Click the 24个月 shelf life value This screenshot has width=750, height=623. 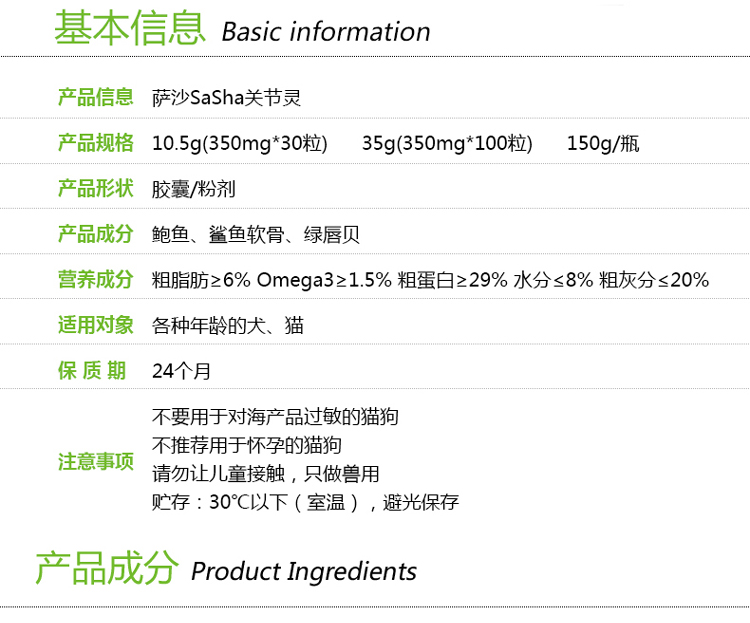[x=181, y=371]
